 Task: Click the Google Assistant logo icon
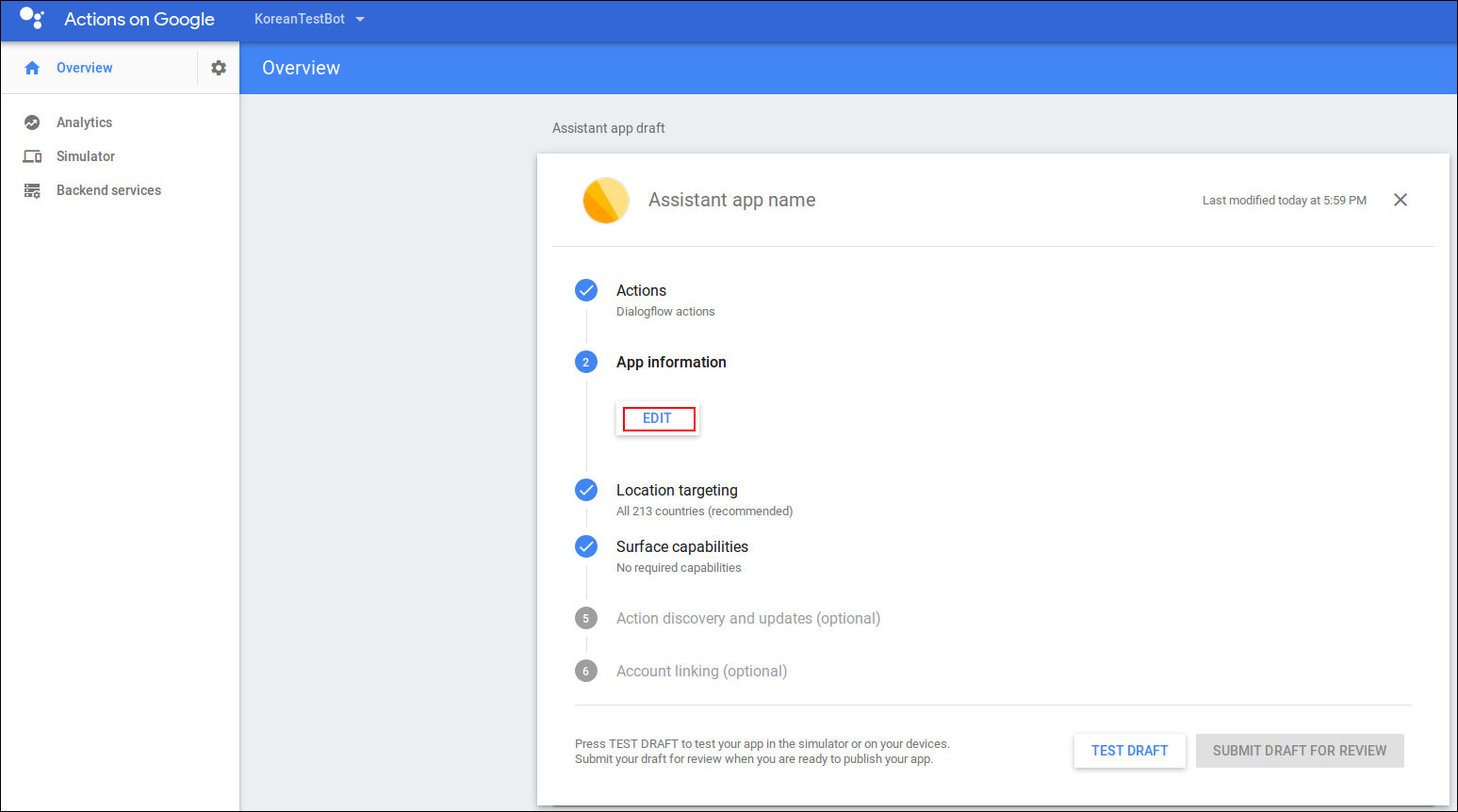coord(32,18)
